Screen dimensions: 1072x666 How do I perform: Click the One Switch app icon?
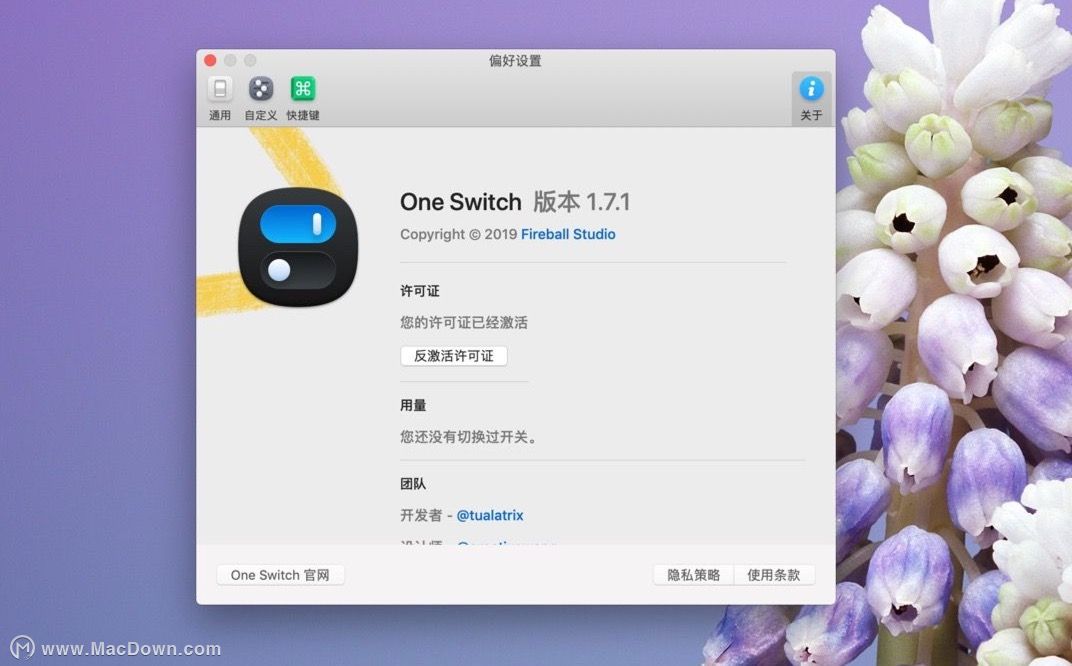coord(298,247)
